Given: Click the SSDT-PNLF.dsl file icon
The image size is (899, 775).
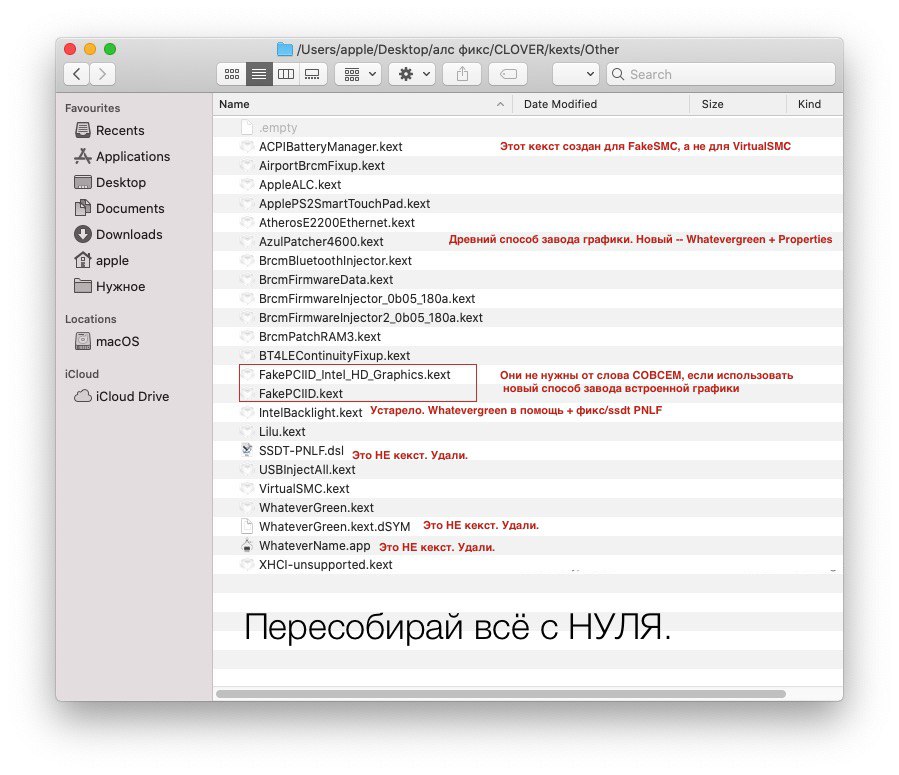Looking at the screenshot, I should 247,450.
